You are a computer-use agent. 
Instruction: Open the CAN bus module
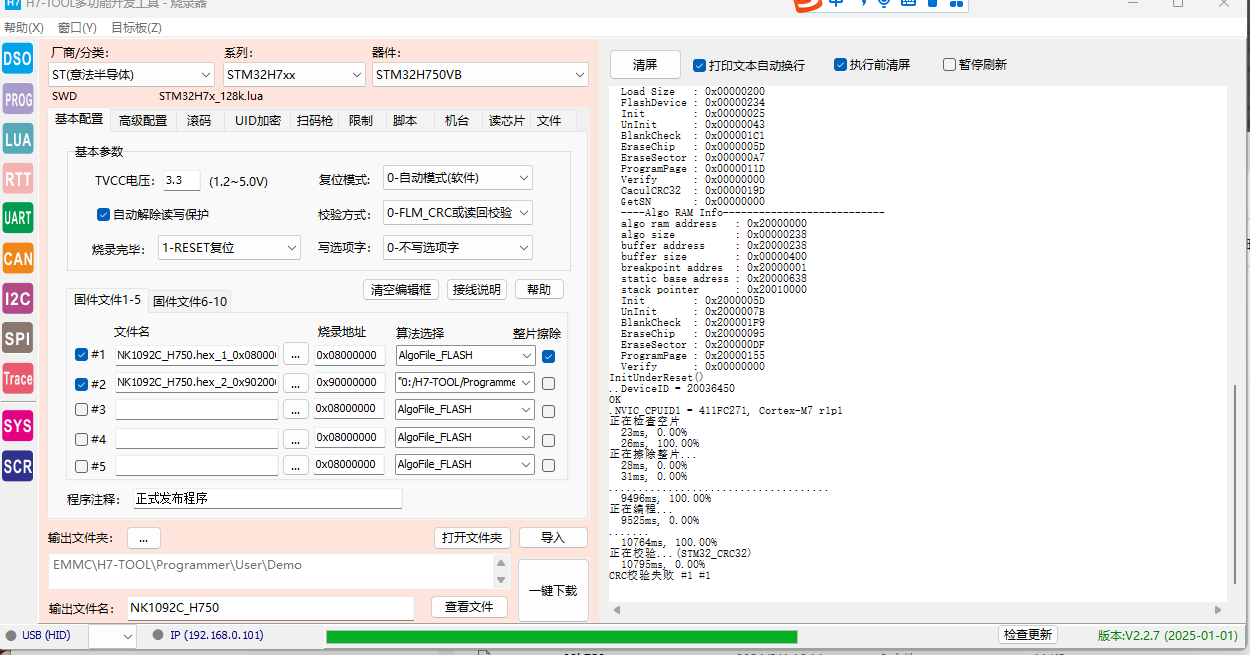(17, 259)
